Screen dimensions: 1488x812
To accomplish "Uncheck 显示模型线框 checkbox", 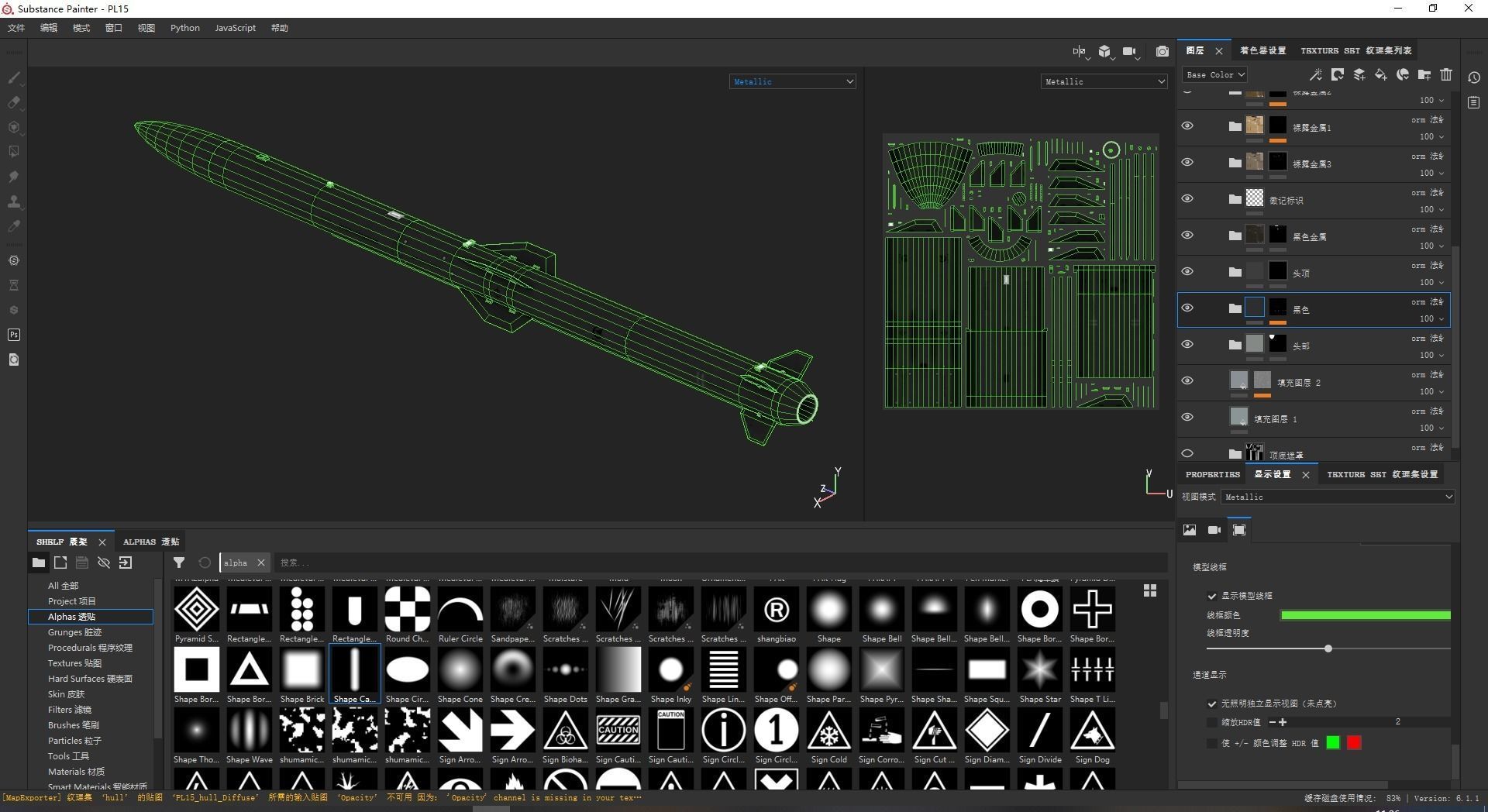I will coord(1212,596).
